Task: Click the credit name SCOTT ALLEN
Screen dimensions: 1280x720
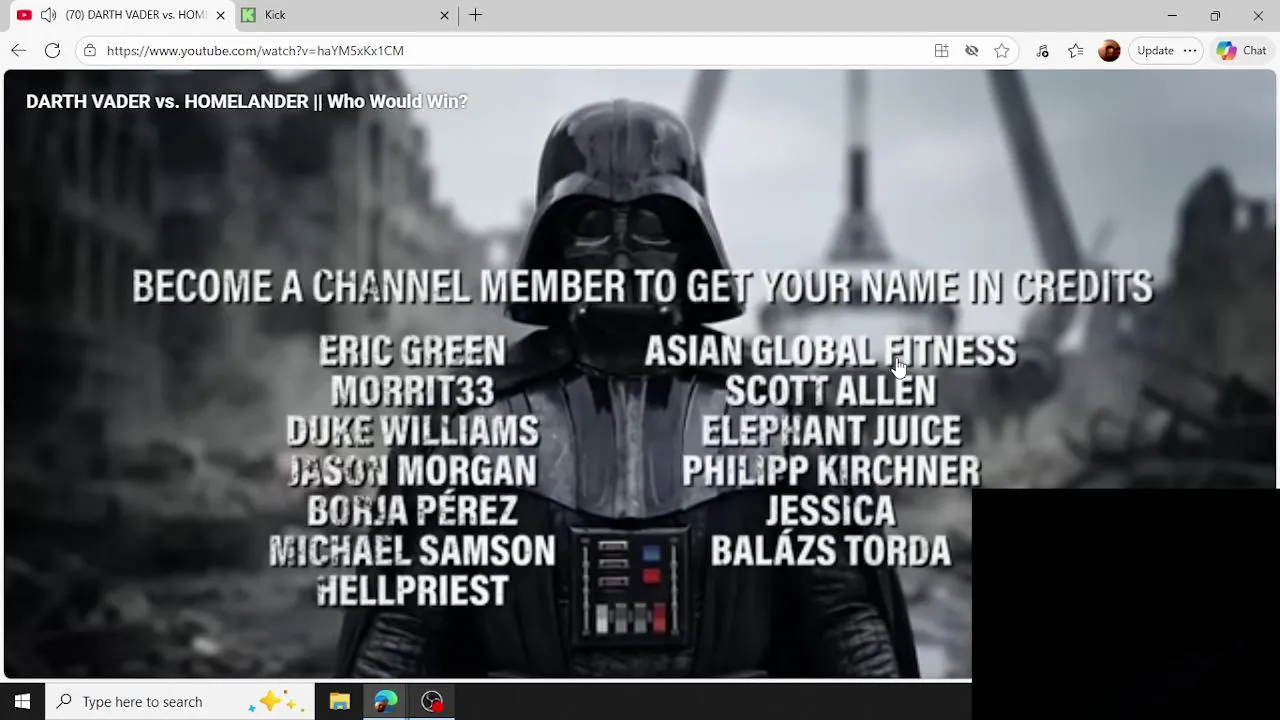Action: [x=830, y=391]
